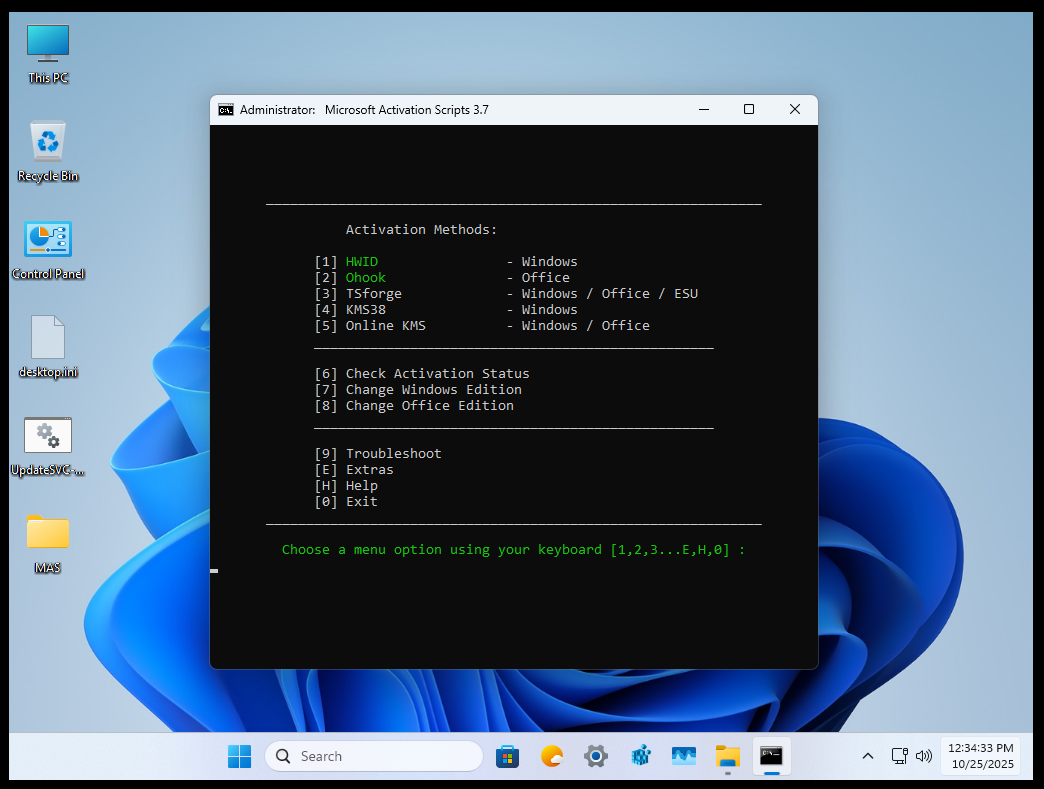Click the Exit menu line

pos(346,501)
